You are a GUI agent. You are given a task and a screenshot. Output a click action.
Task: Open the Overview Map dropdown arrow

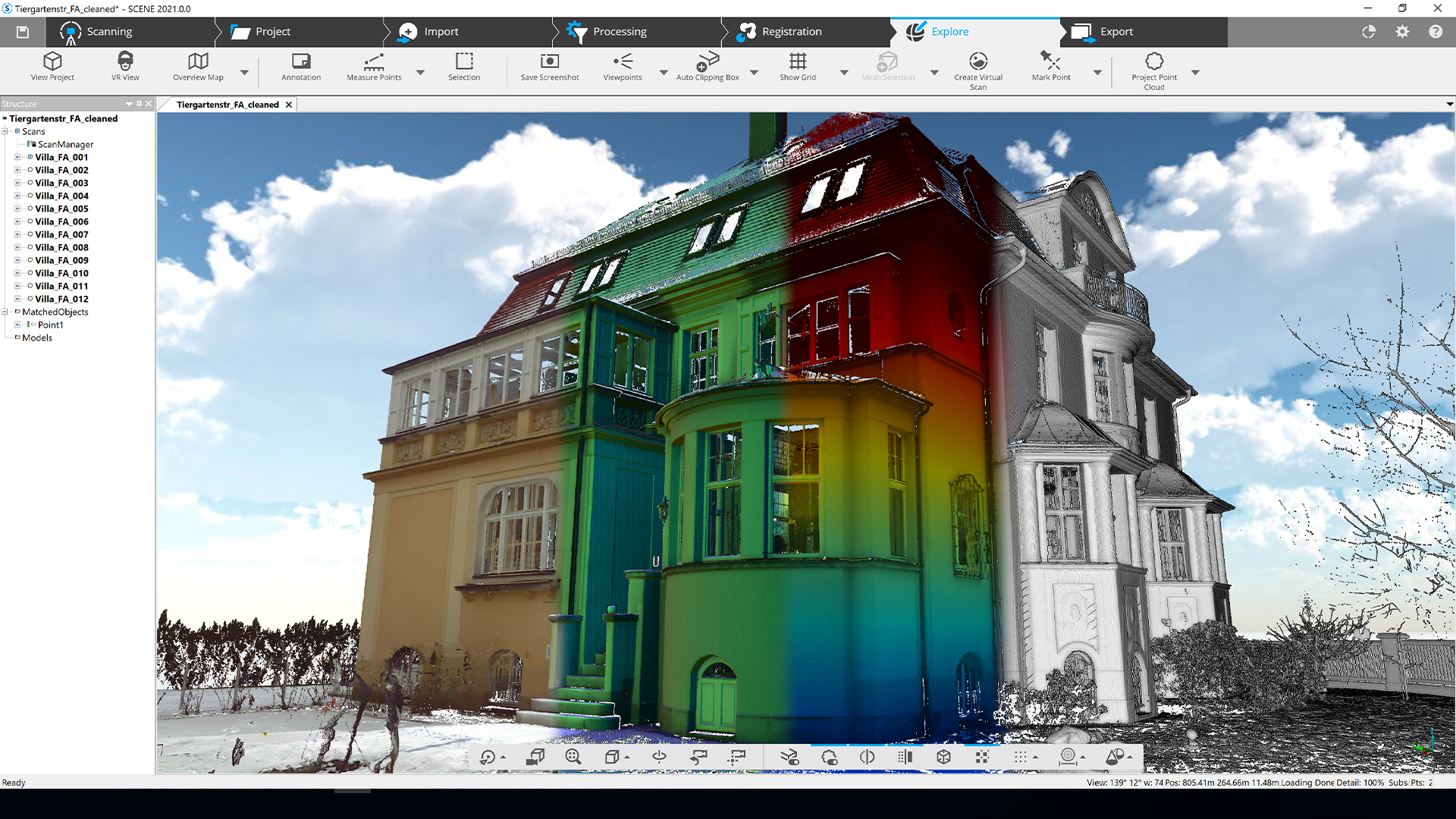point(244,73)
